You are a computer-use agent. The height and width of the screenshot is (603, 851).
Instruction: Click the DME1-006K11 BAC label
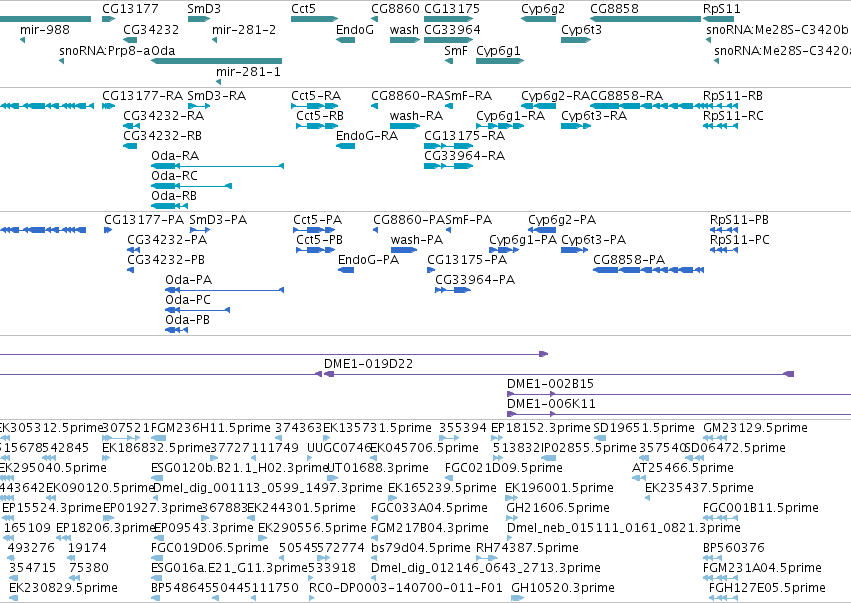click(551, 404)
